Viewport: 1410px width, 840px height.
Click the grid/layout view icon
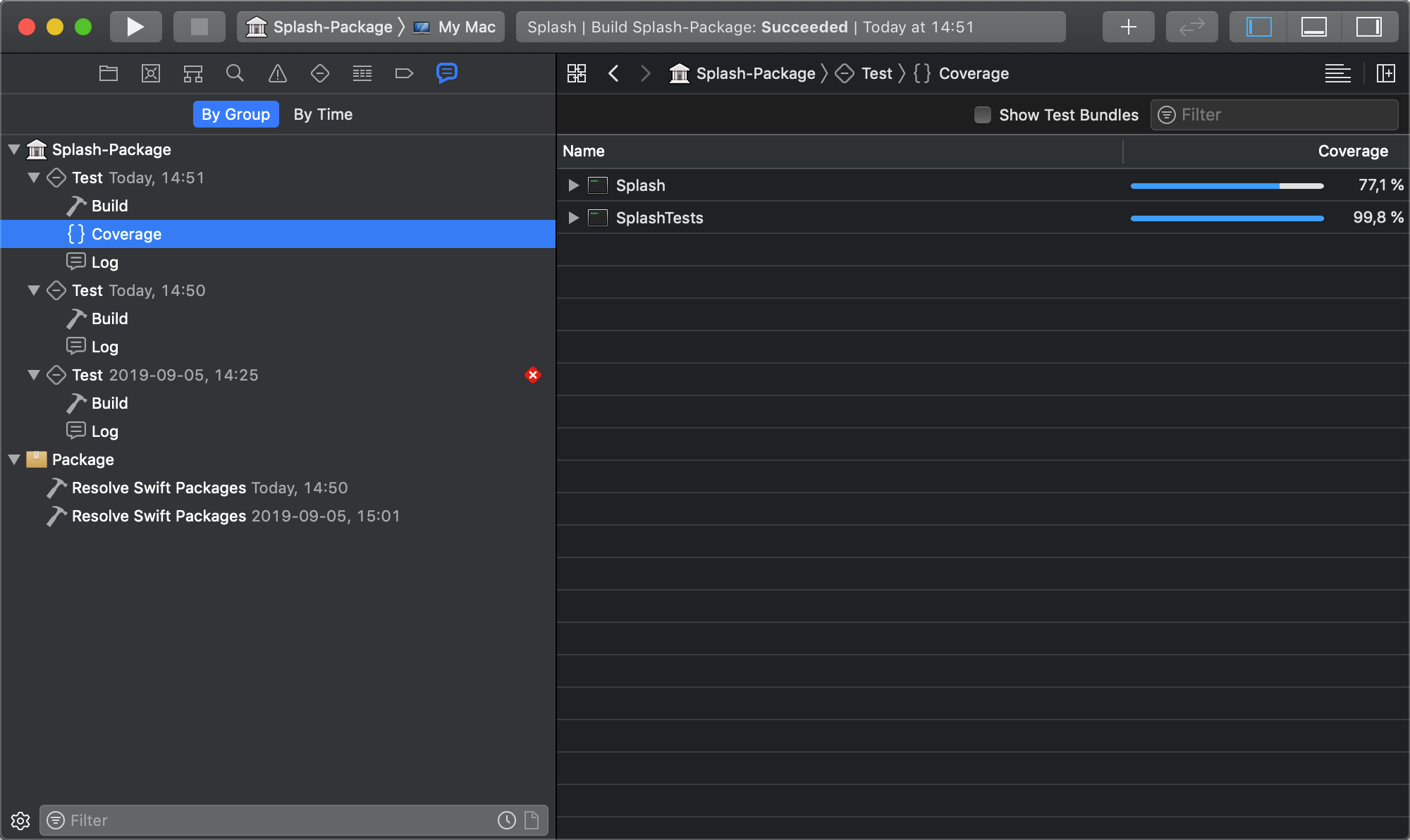pos(577,73)
